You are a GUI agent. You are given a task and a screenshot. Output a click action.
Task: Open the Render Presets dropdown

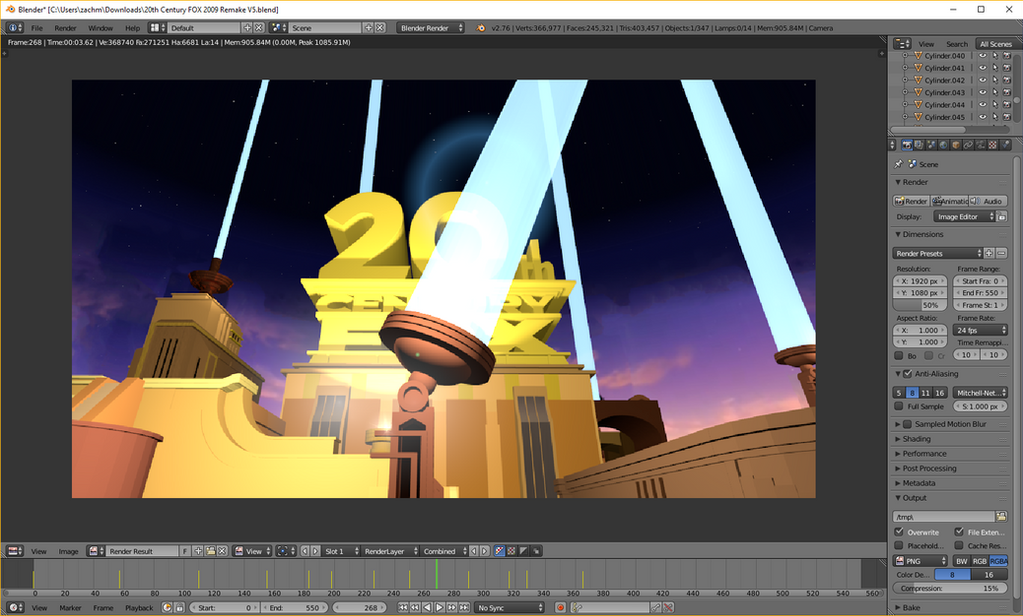pyautogui.click(x=937, y=253)
